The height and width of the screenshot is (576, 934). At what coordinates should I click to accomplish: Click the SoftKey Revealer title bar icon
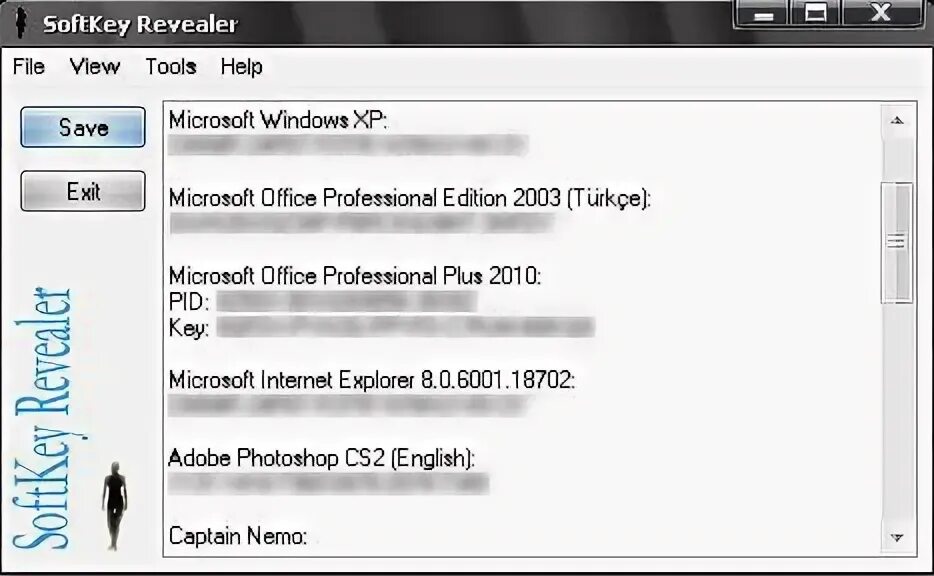21,23
